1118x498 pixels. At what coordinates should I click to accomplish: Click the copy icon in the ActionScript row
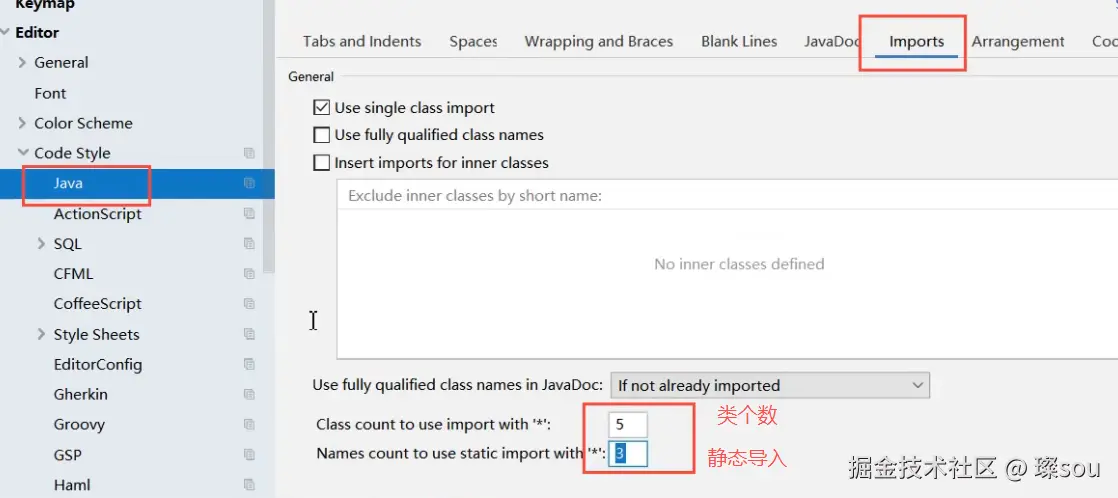249,213
